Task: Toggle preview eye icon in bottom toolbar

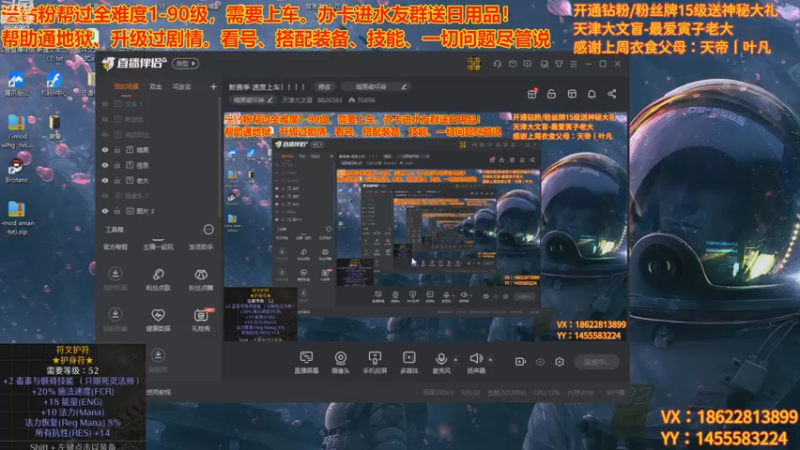Action: [x=540, y=362]
